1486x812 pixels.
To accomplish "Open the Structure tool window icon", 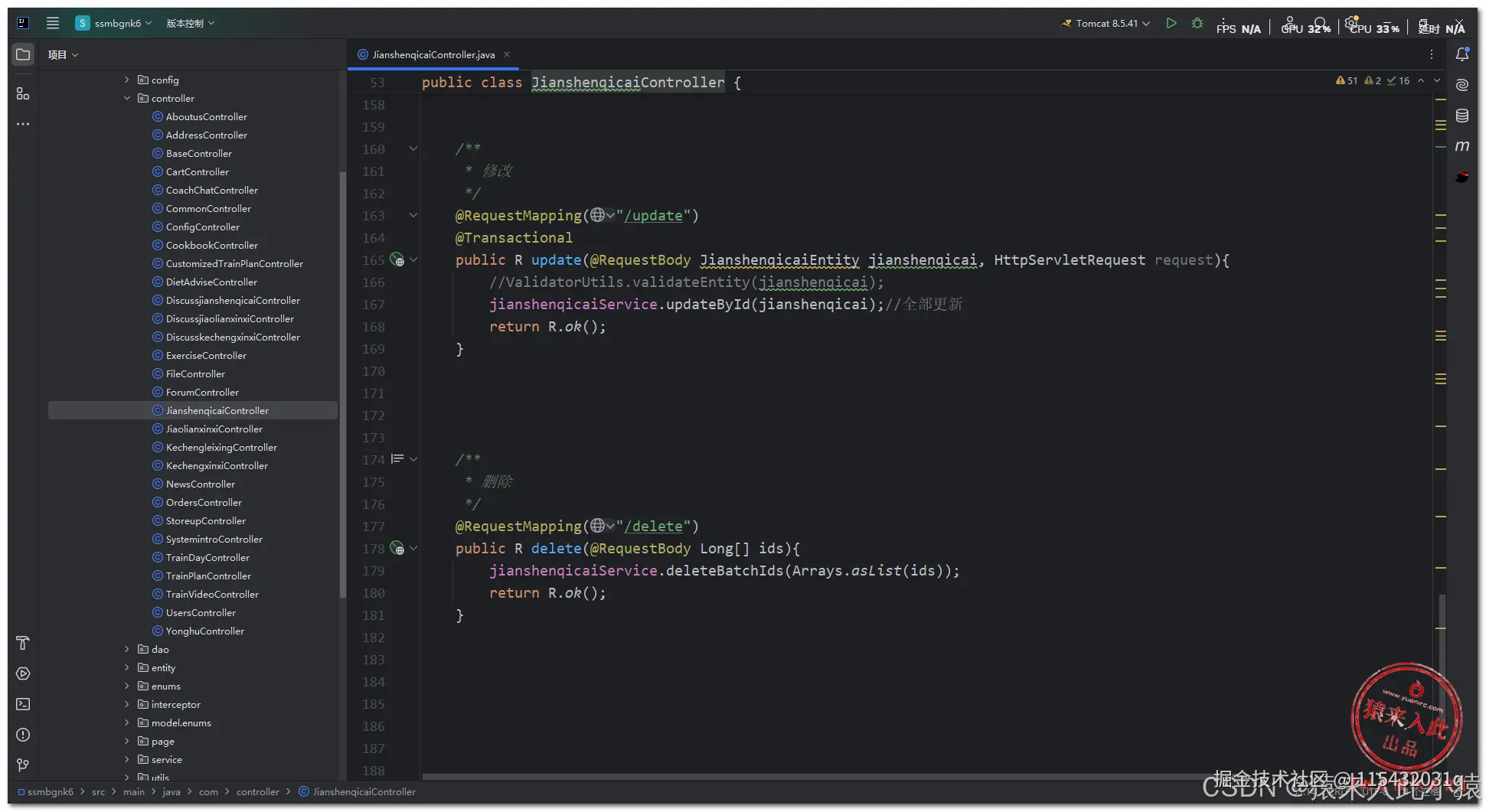I will coord(23,93).
